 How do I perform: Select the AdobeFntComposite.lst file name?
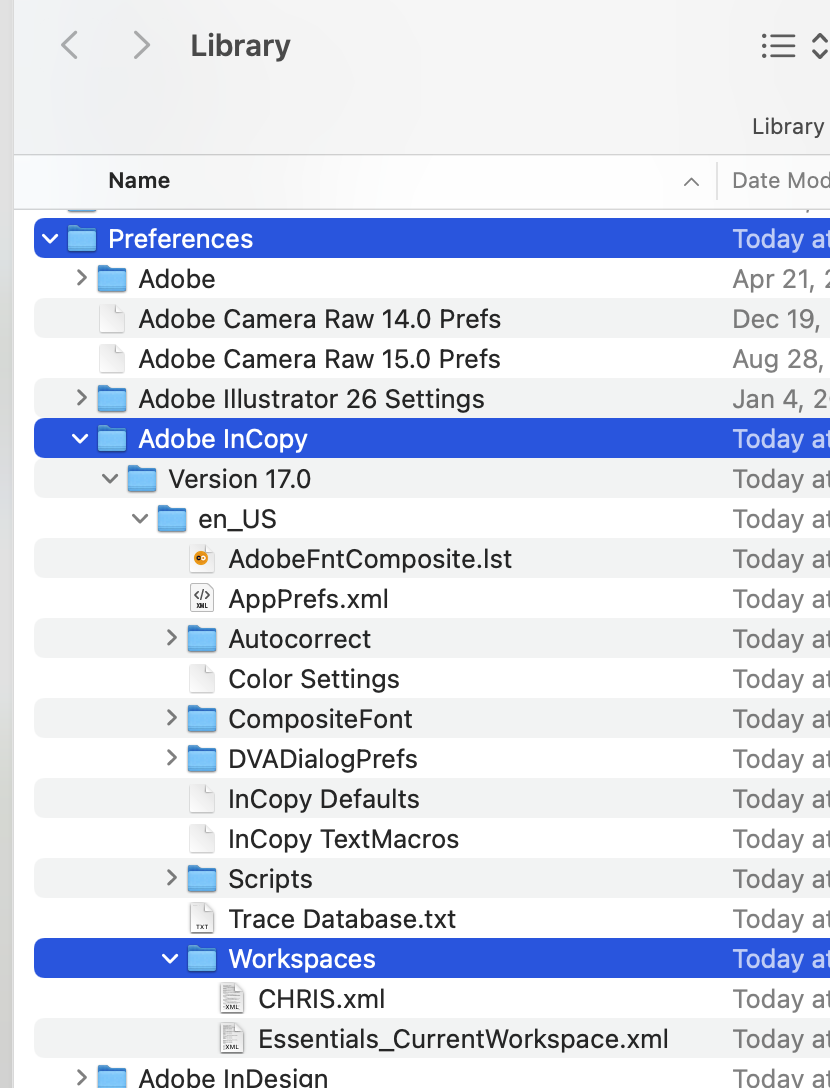click(370, 559)
